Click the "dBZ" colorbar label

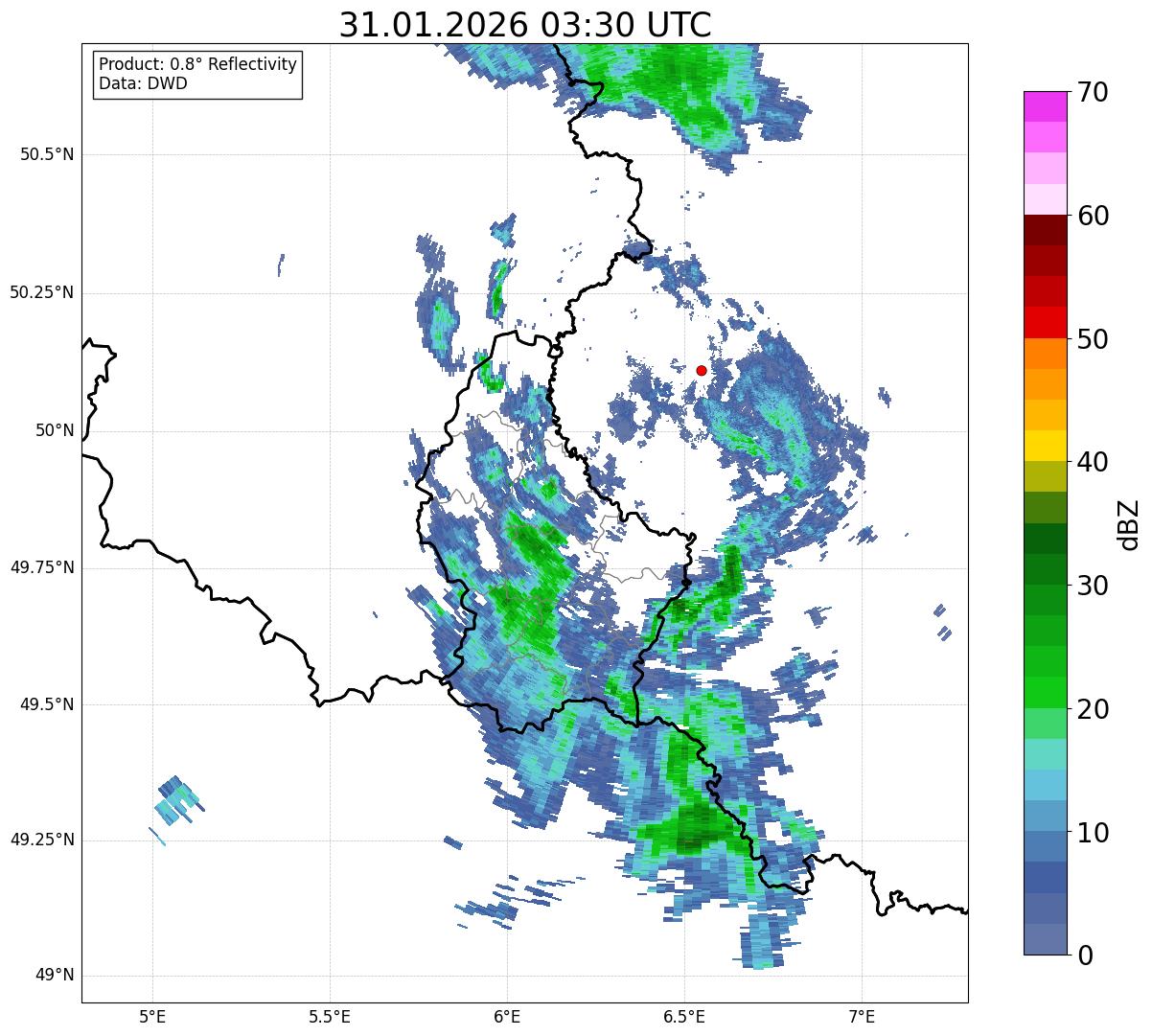click(x=1128, y=523)
